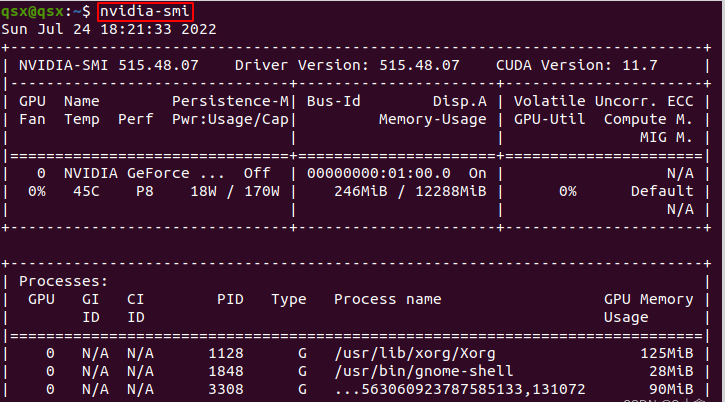Click the 125MiB GPU memory value

pyautogui.click(x=668, y=353)
